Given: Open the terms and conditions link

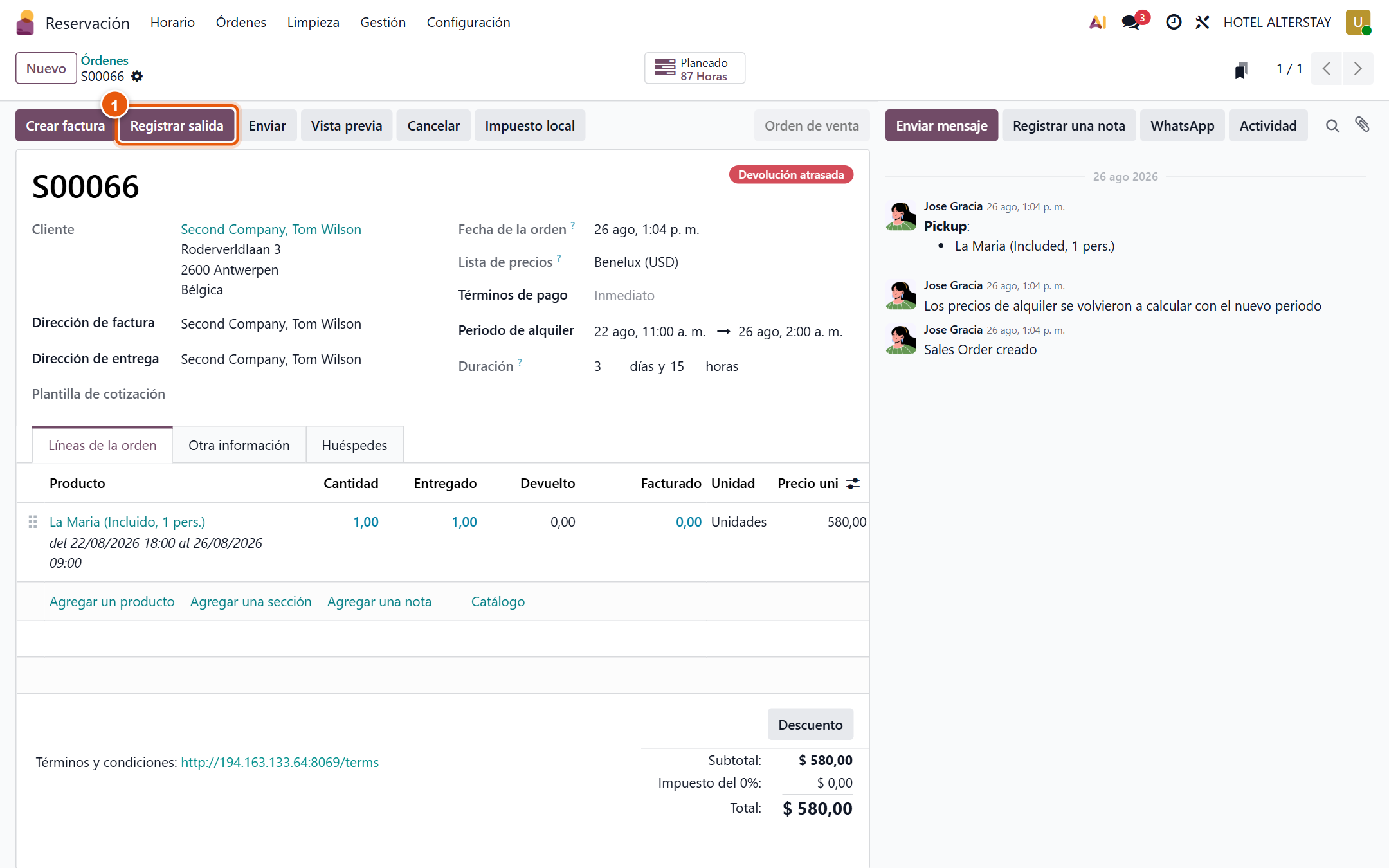Looking at the screenshot, I should (280, 763).
